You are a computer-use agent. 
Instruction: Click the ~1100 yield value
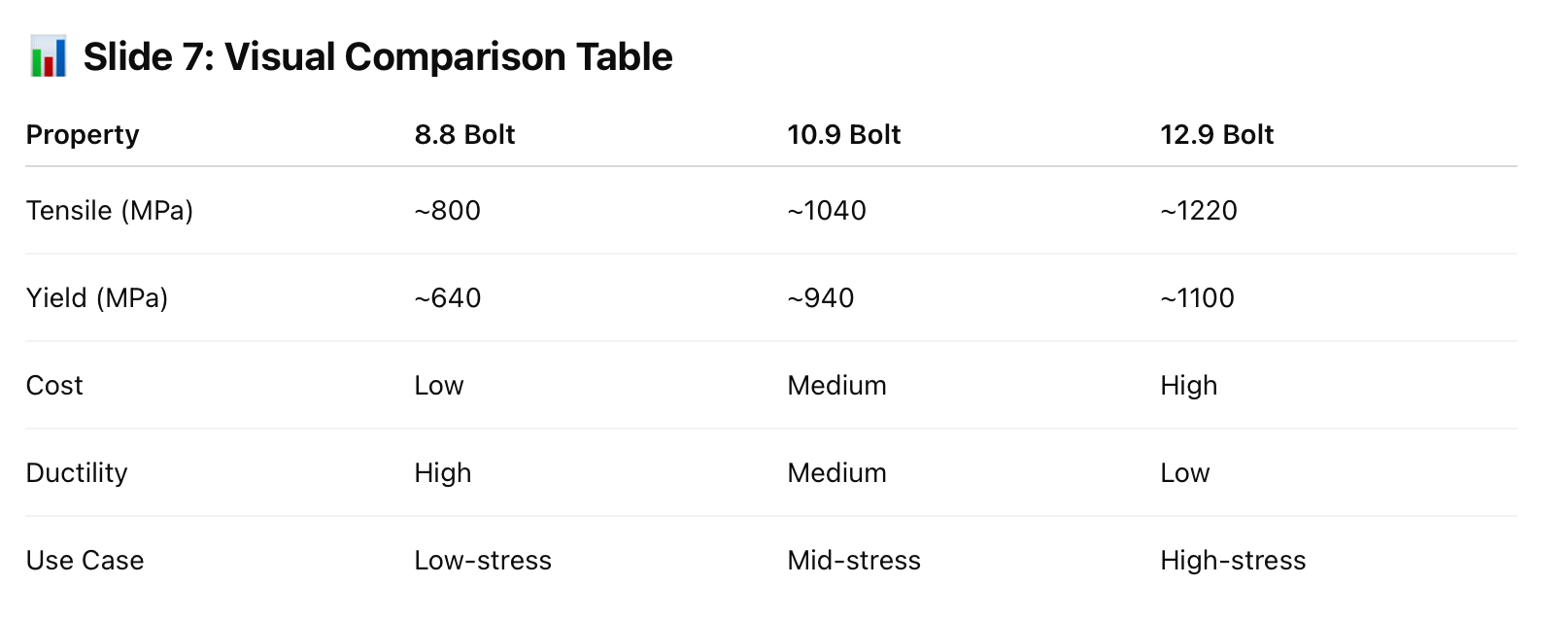coord(1198,298)
